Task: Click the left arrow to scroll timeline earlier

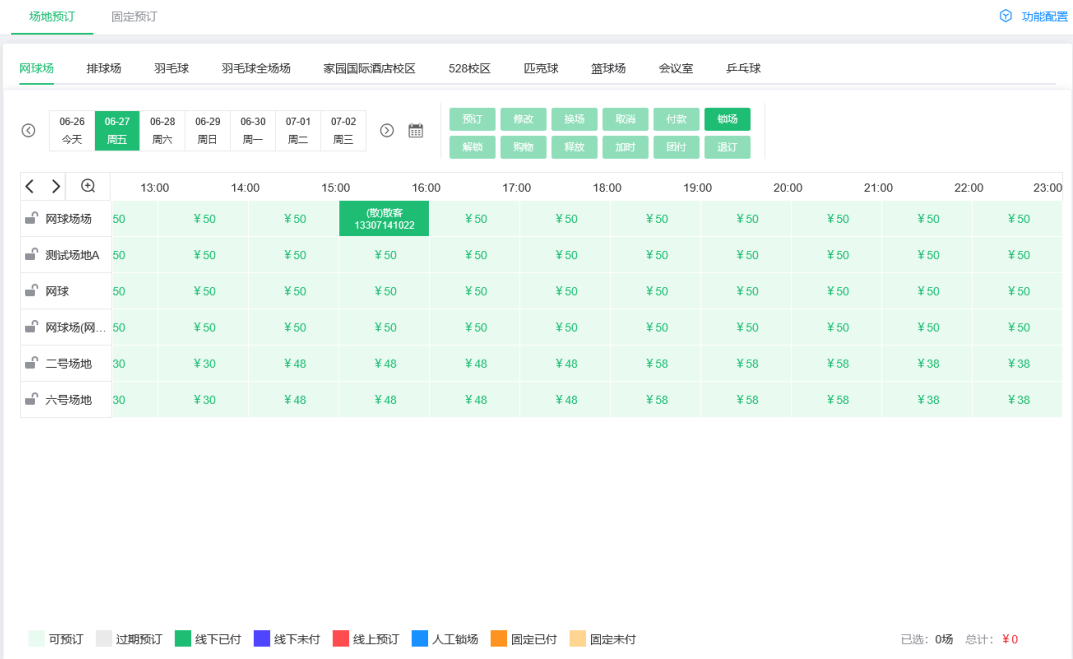Action: pyautogui.click(x=29, y=186)
